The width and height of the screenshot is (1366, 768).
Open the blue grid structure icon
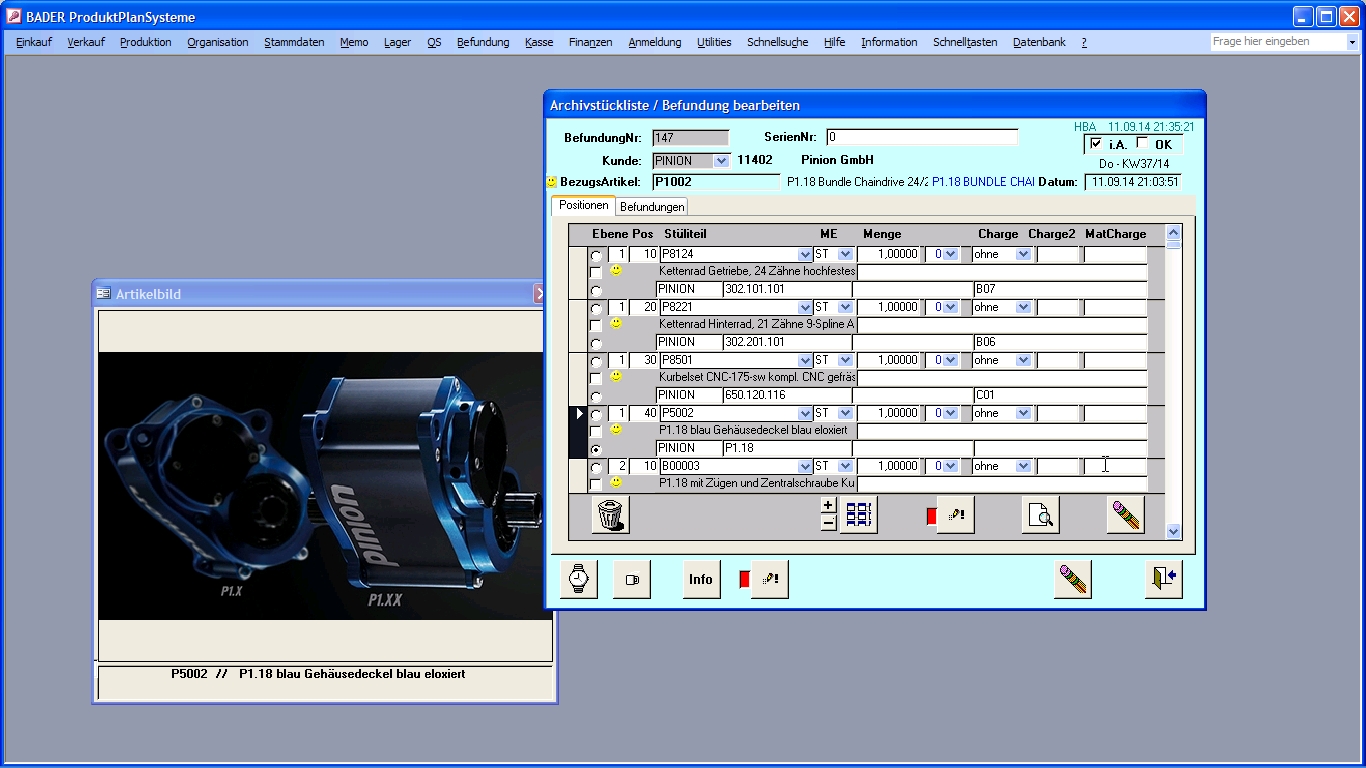[859, 515]
